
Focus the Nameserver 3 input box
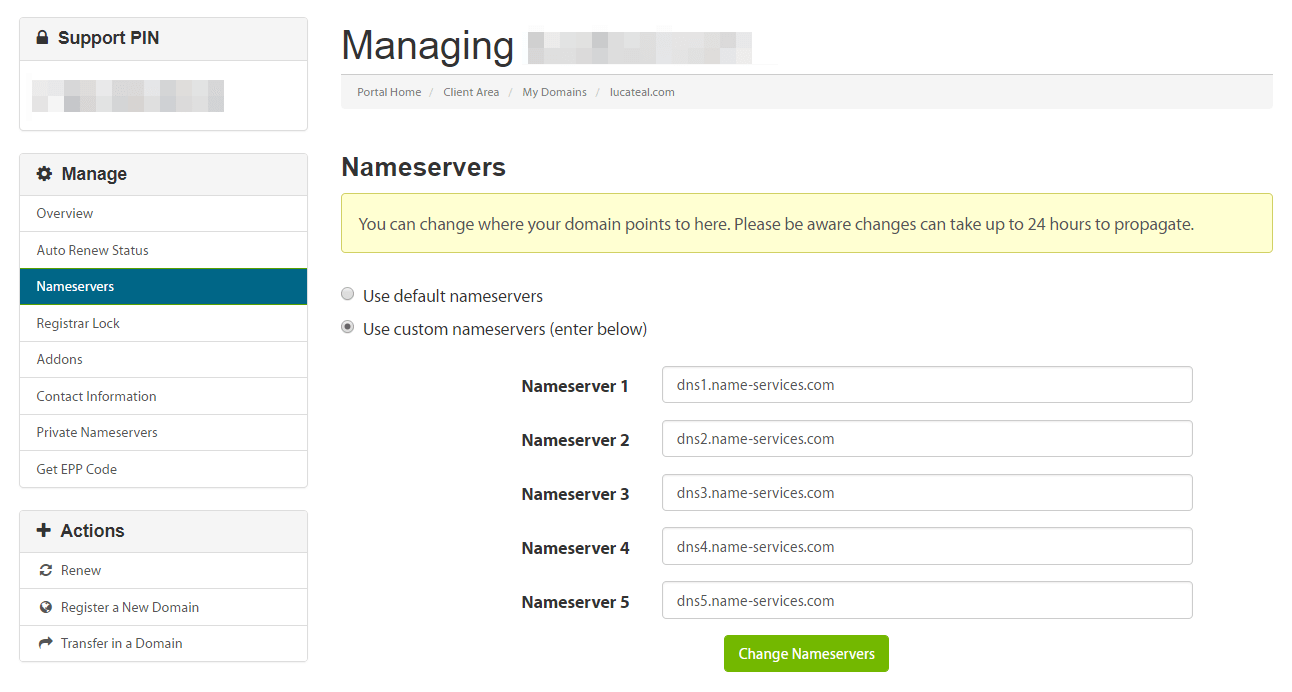[x=926, y=493]
